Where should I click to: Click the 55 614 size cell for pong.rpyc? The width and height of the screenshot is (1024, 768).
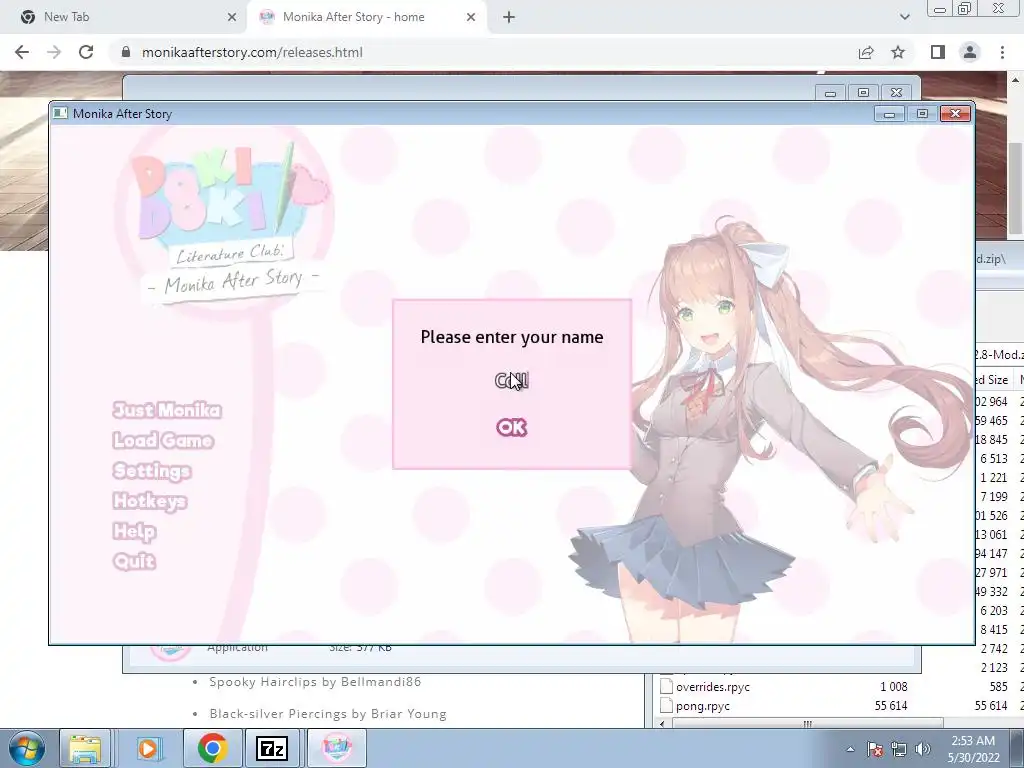tap(891, 706)
